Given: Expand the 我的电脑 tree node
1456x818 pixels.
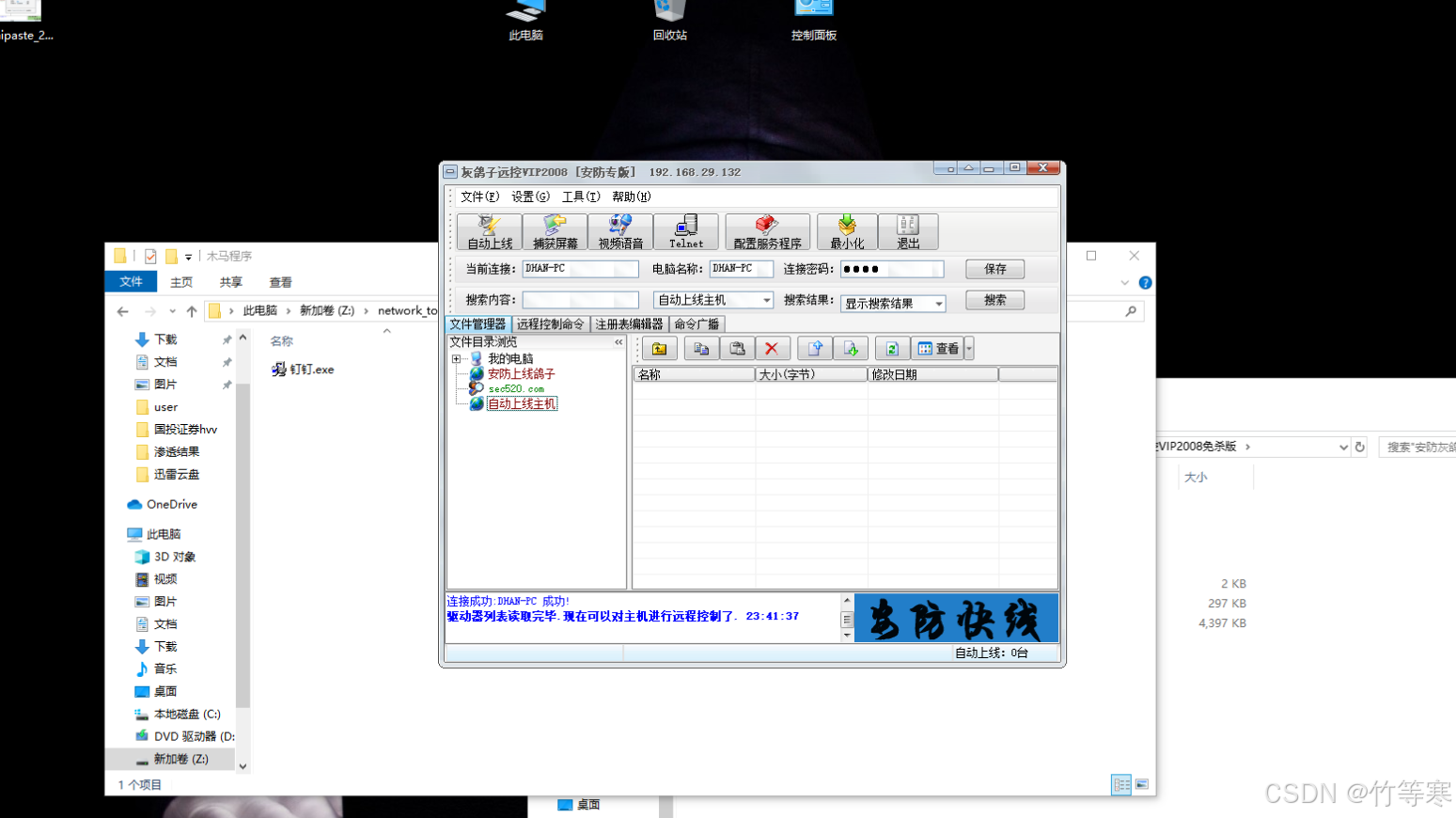Looking at the screenshot, I should tap(457, 359).
